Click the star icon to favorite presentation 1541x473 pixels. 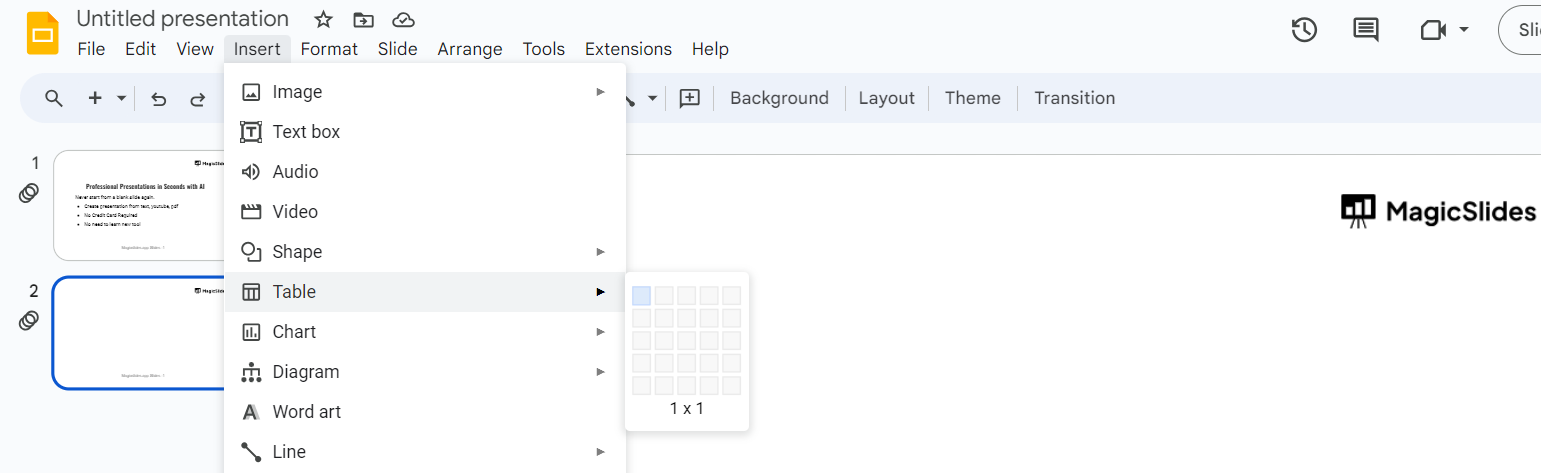(x=323, y=19)
